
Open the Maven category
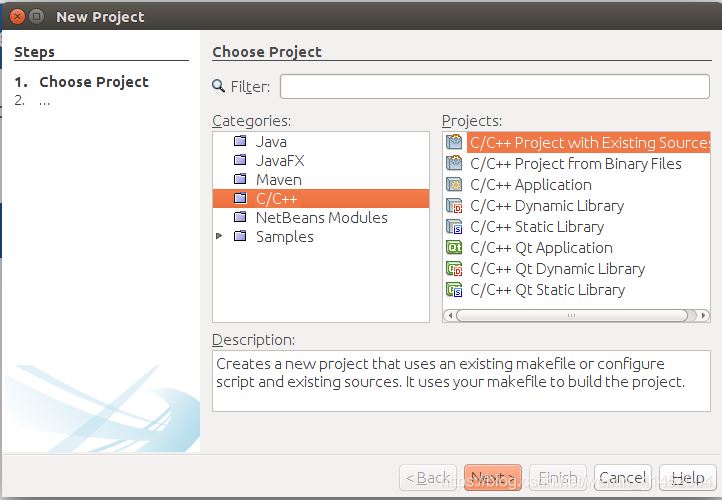278,180
